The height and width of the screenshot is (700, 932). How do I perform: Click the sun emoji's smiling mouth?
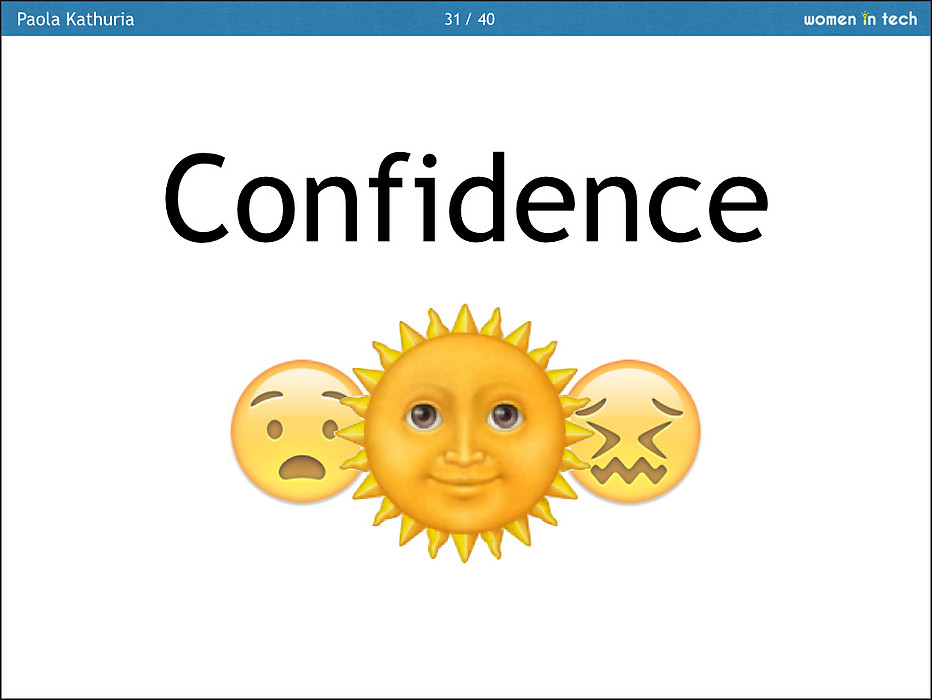tap(464, 473)
